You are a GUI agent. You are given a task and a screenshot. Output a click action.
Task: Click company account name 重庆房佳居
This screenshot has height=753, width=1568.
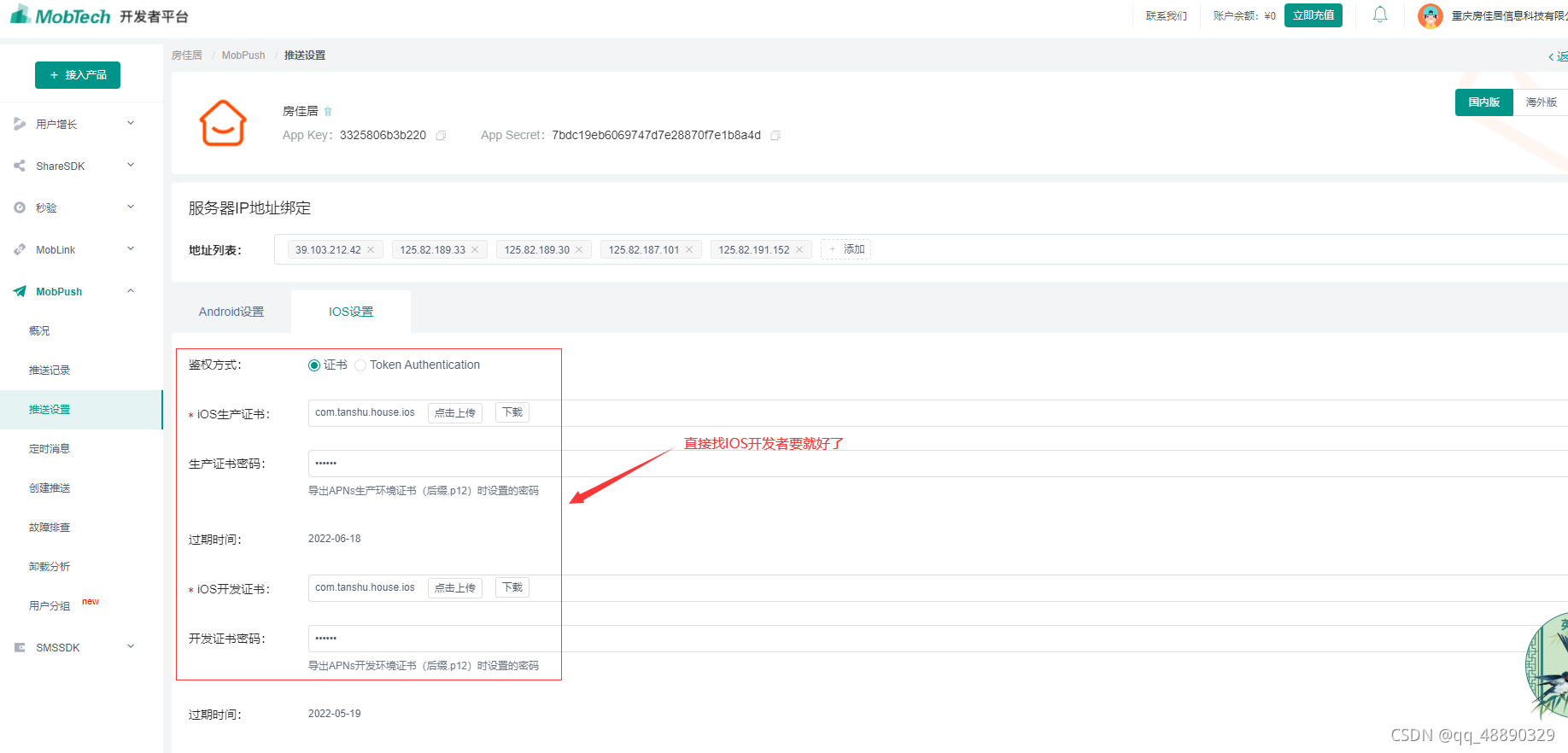coord(1509,16)
